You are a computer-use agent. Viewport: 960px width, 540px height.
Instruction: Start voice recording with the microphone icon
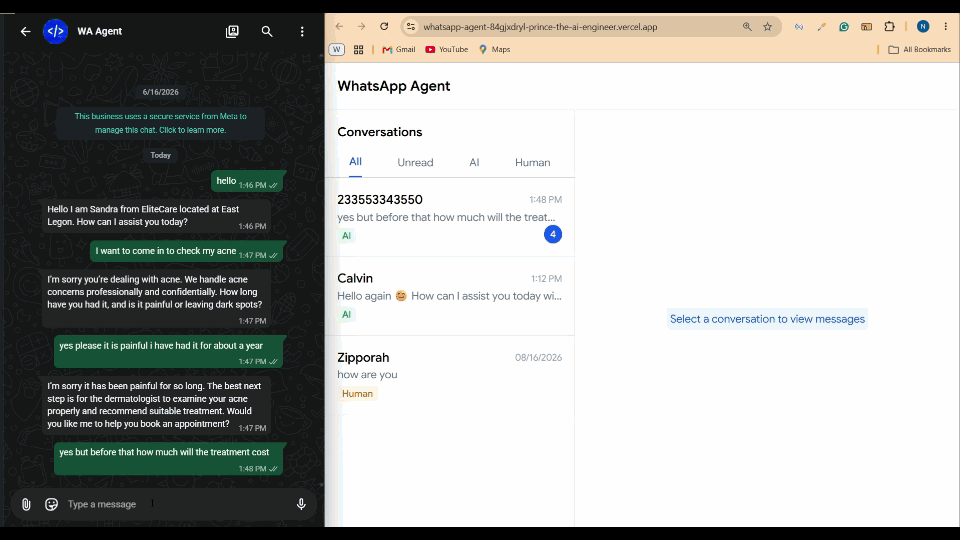[x=301, y=504]
